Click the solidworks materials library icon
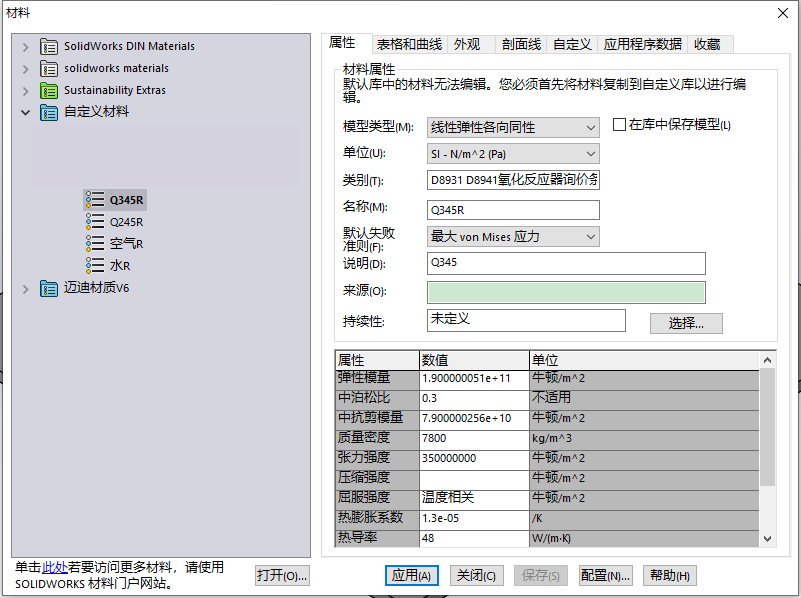 point(49,68)
